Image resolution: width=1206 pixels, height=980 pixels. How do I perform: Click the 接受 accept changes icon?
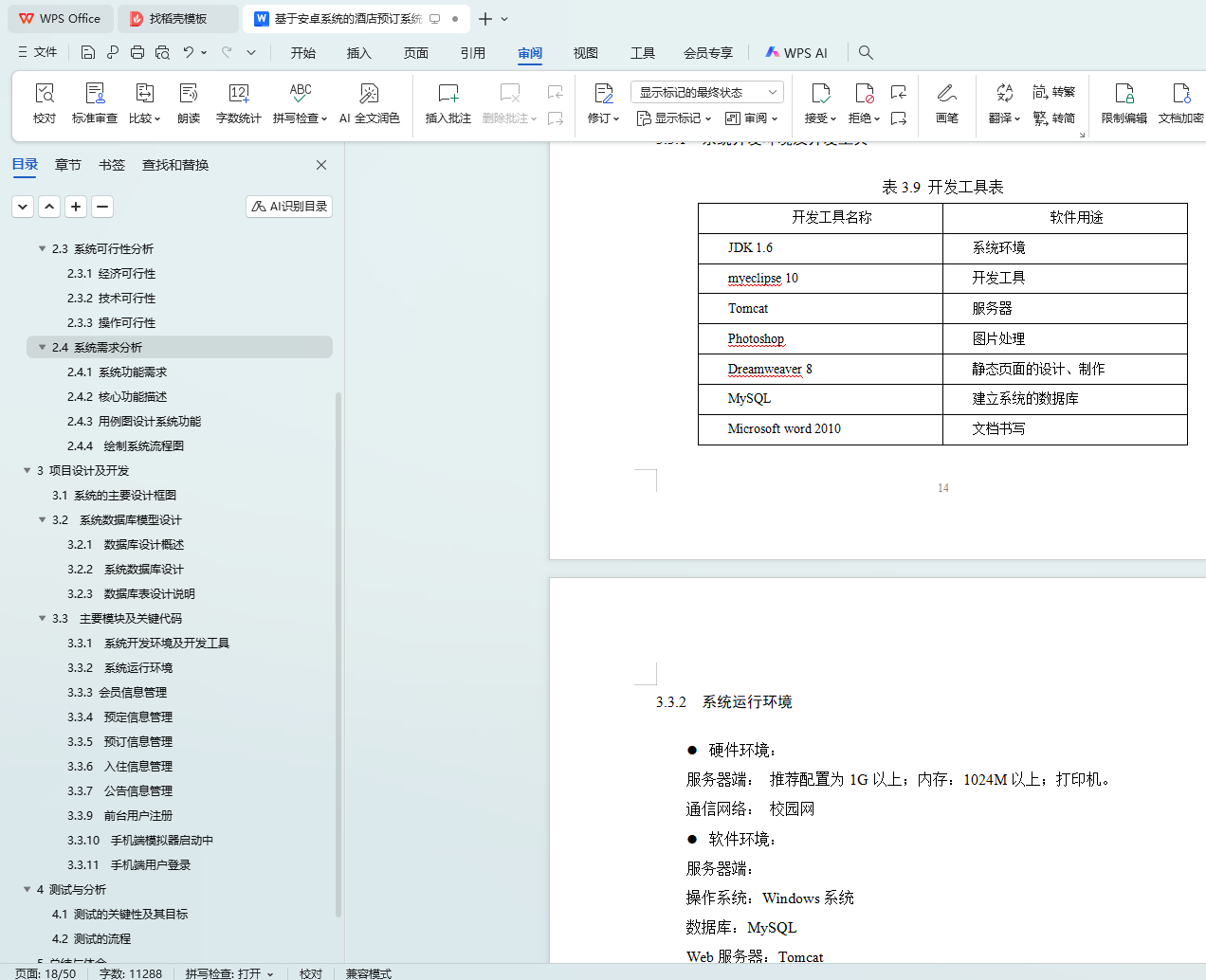point(821,93)
